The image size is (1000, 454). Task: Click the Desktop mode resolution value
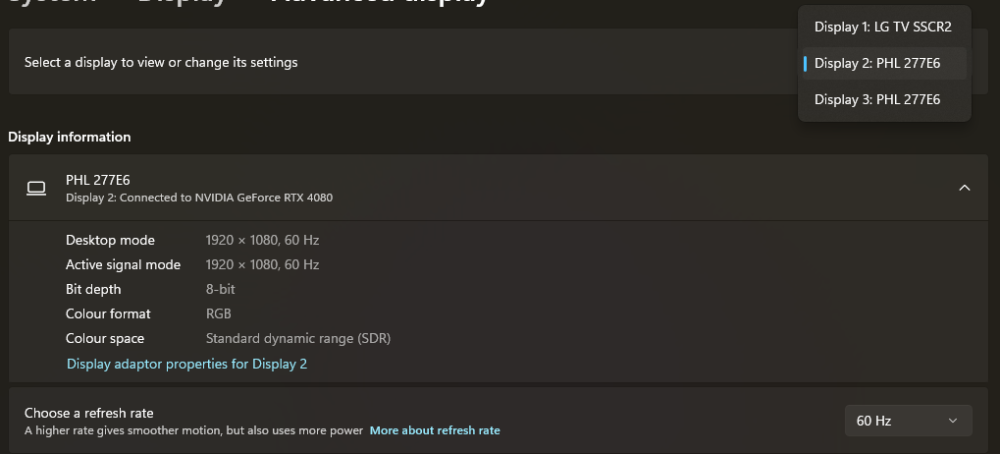(262, 240)
